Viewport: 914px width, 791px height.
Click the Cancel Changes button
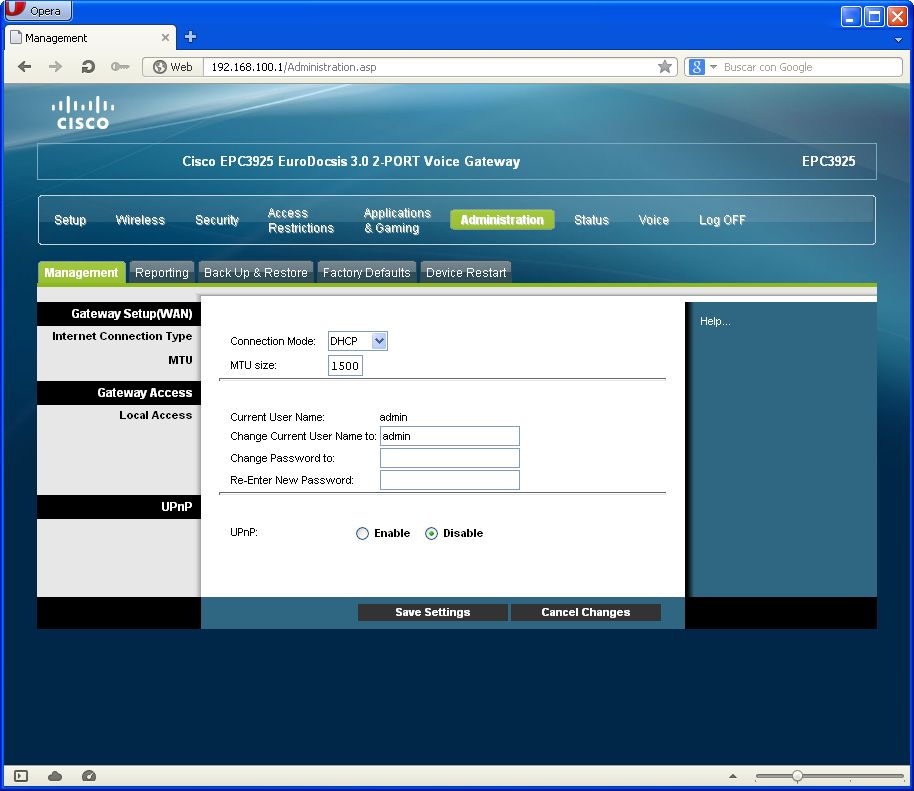[x=586, y=612]
